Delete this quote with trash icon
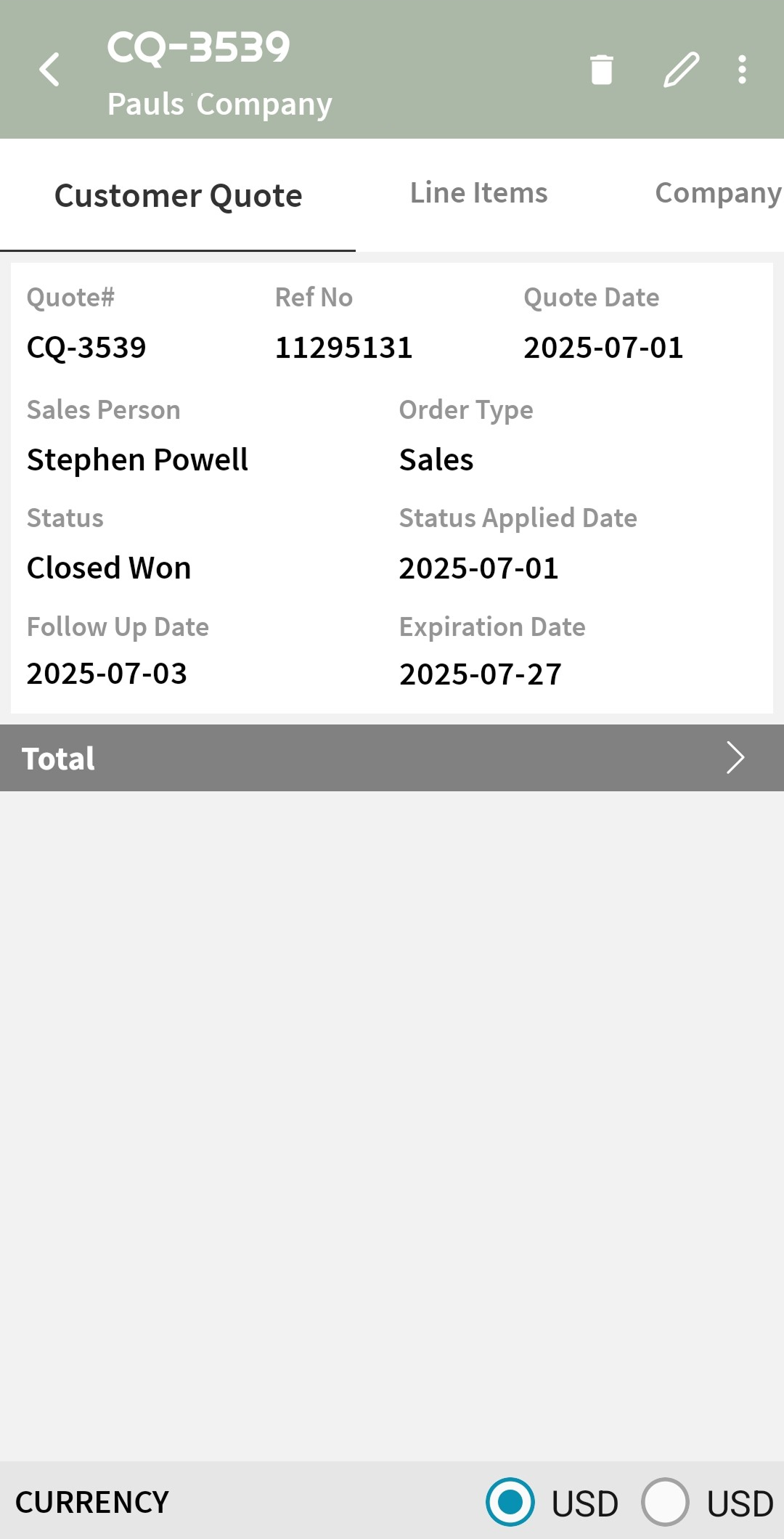Screen dimensions: 784x1539 (x=601, y=70)
